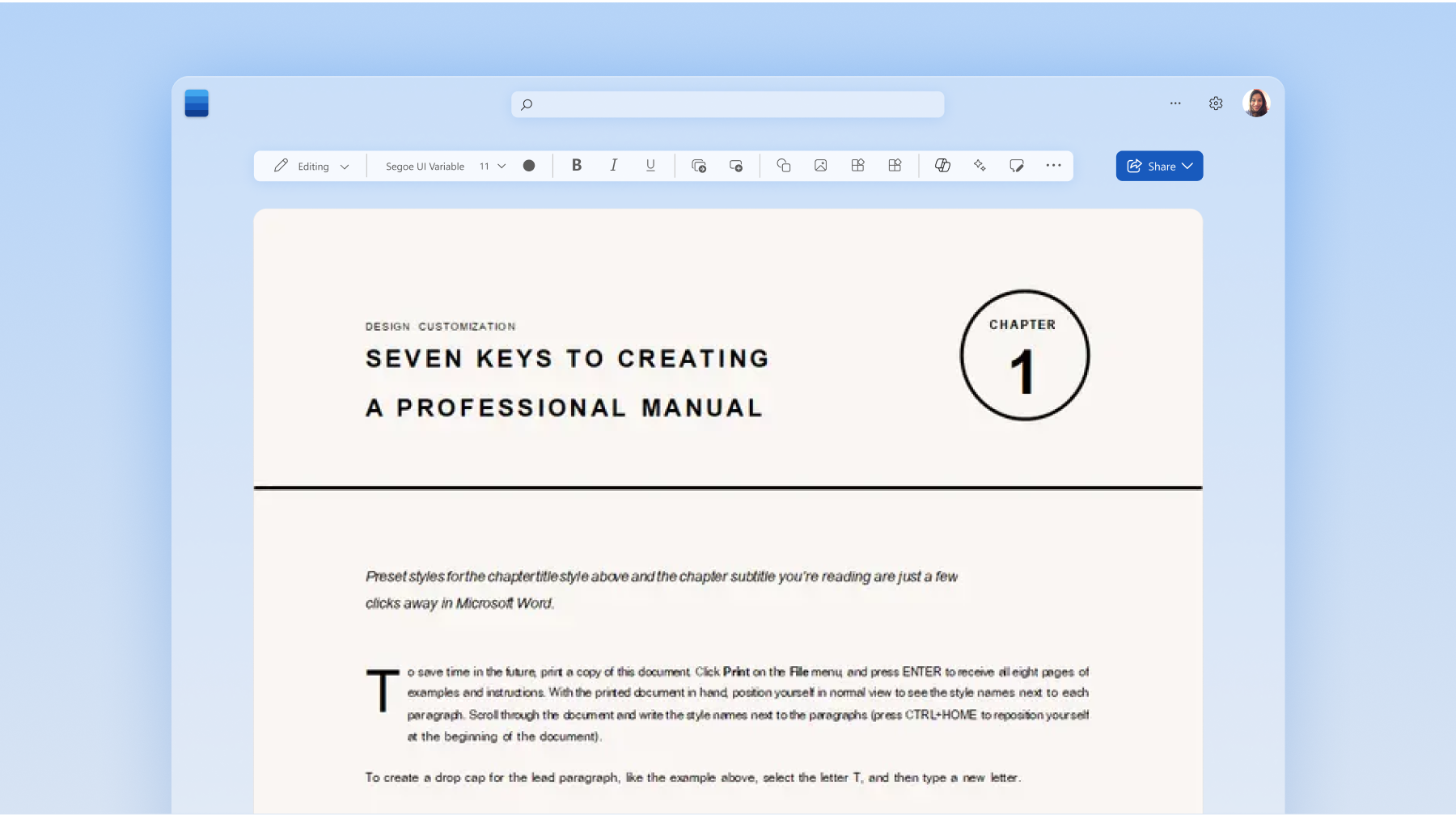Apply italic formatting
Screen dimensions: 1456x815
tap(614, 165)
